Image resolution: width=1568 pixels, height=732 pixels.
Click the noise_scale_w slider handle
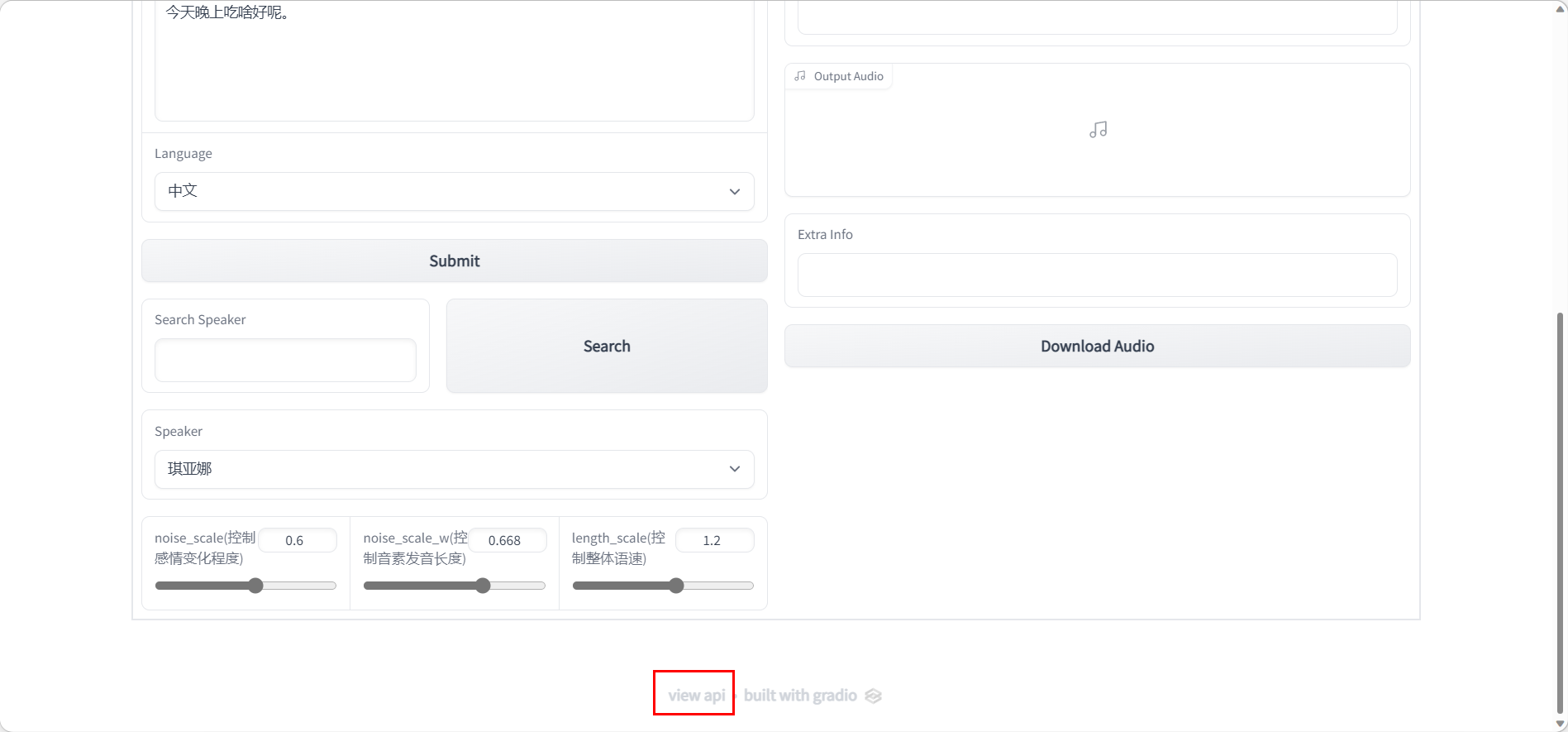484,586
